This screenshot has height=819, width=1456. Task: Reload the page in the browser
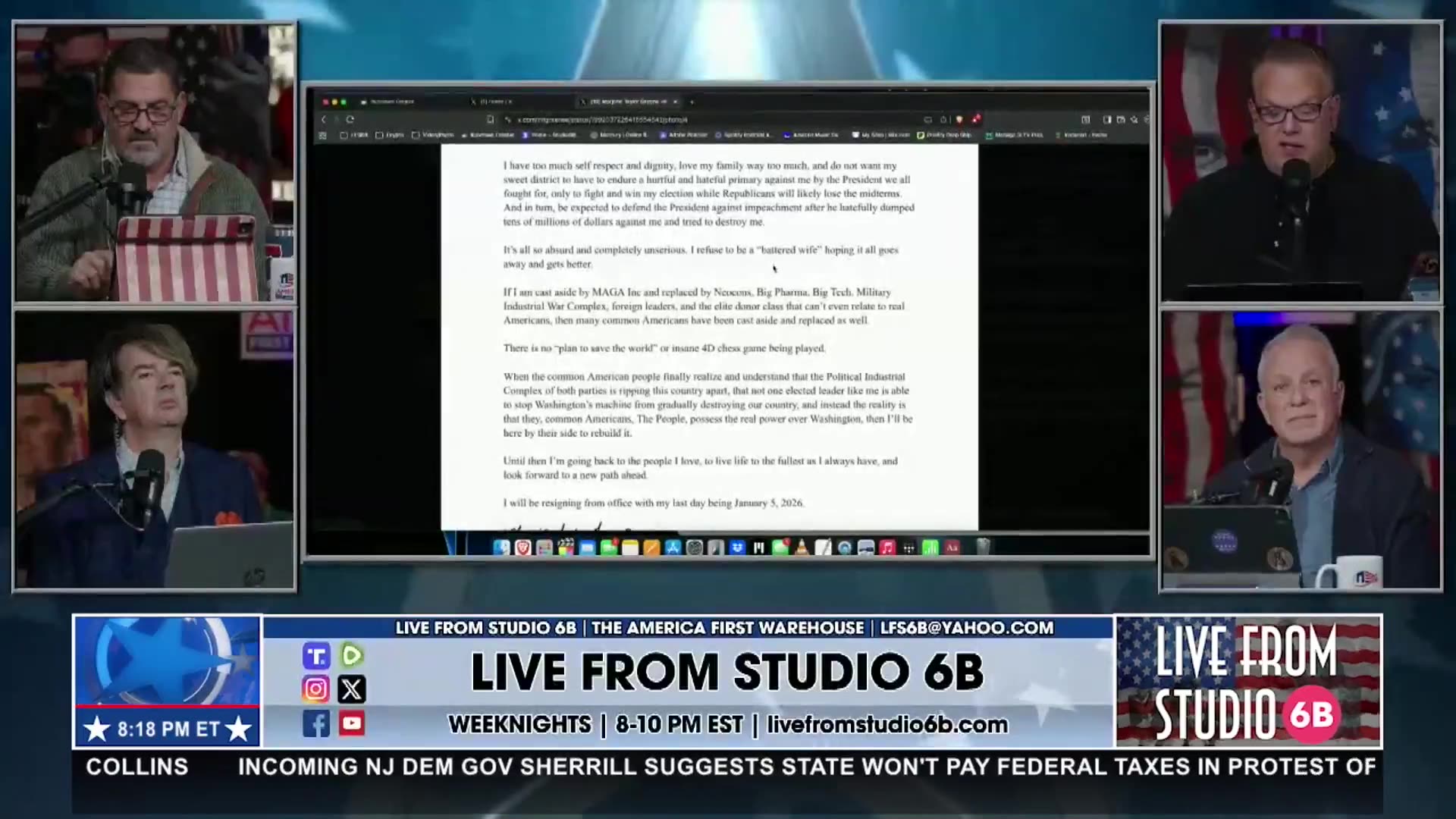tap(350, 120)
